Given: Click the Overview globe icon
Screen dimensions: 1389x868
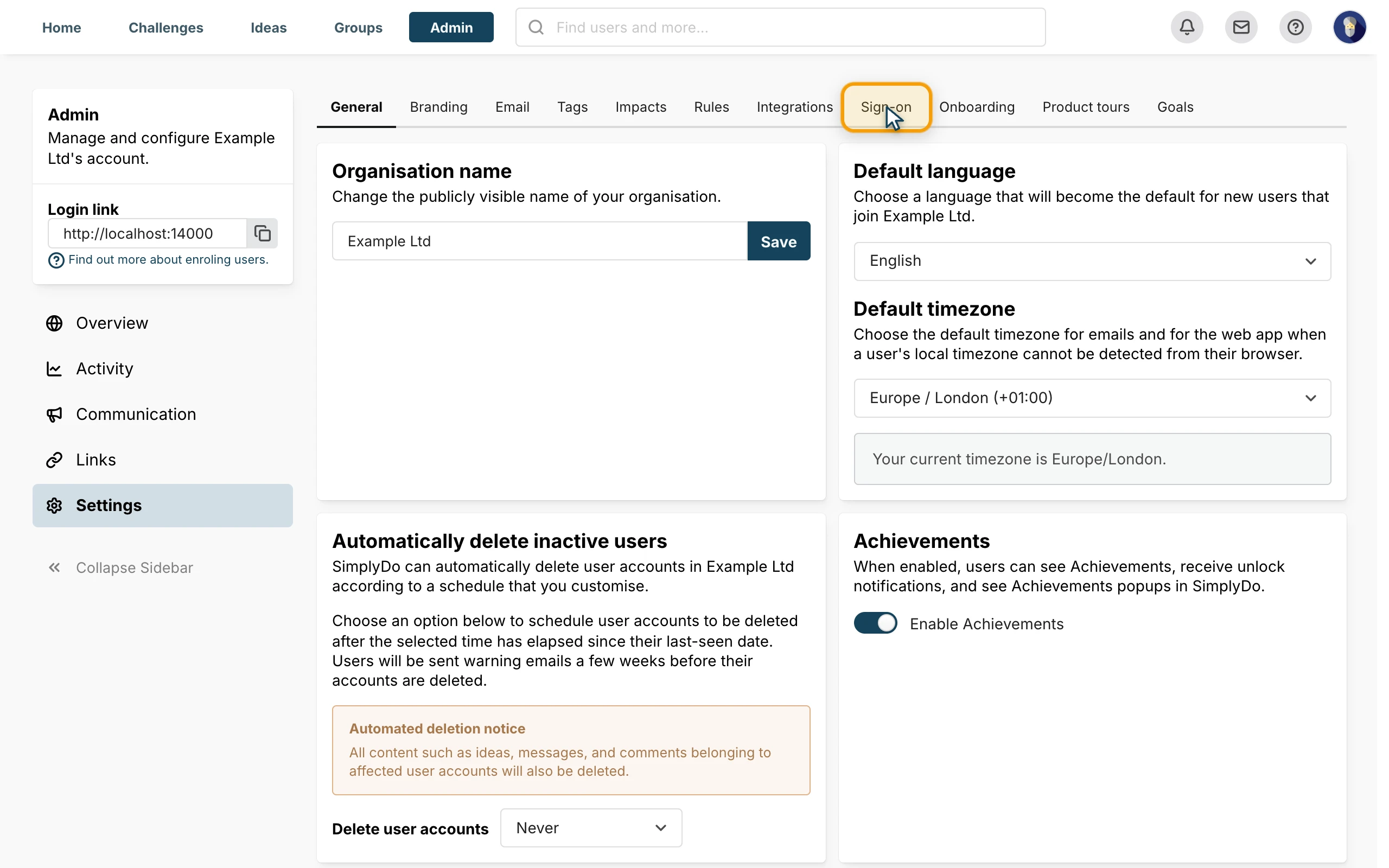Looking at the screenshot, I should (x=54, y=323).
